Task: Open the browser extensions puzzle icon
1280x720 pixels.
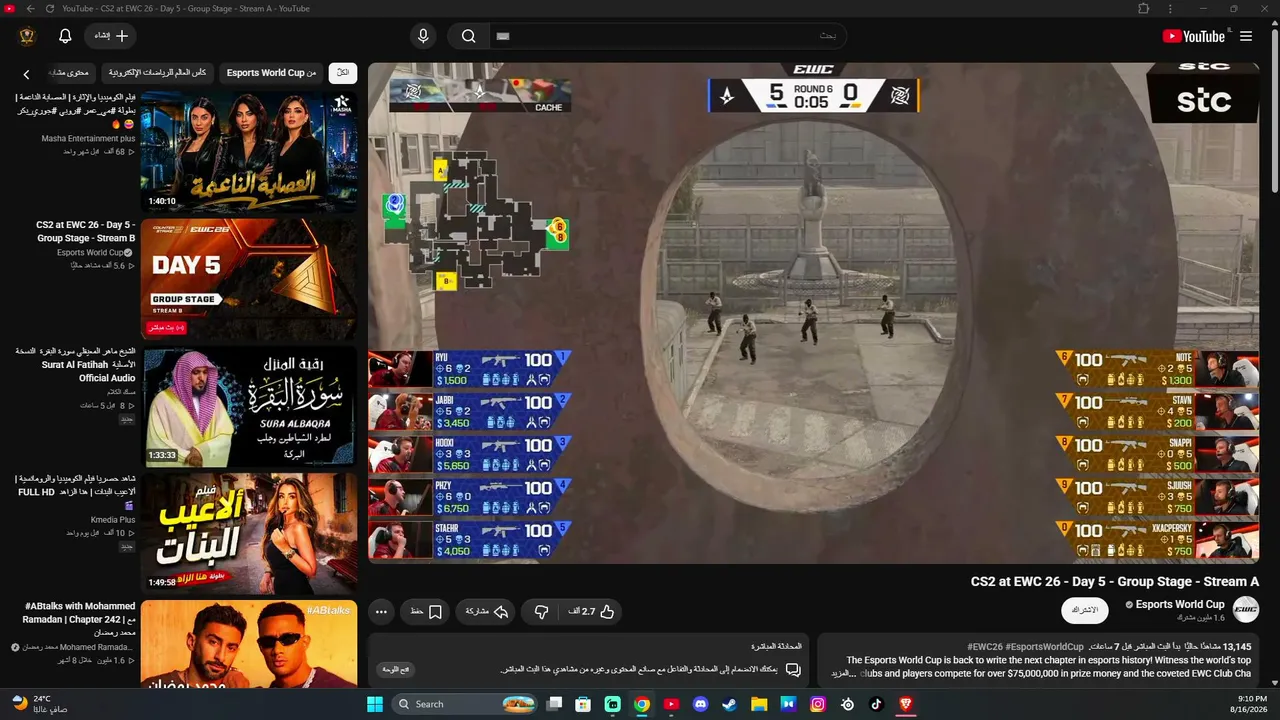Action: pos(1144,9)
